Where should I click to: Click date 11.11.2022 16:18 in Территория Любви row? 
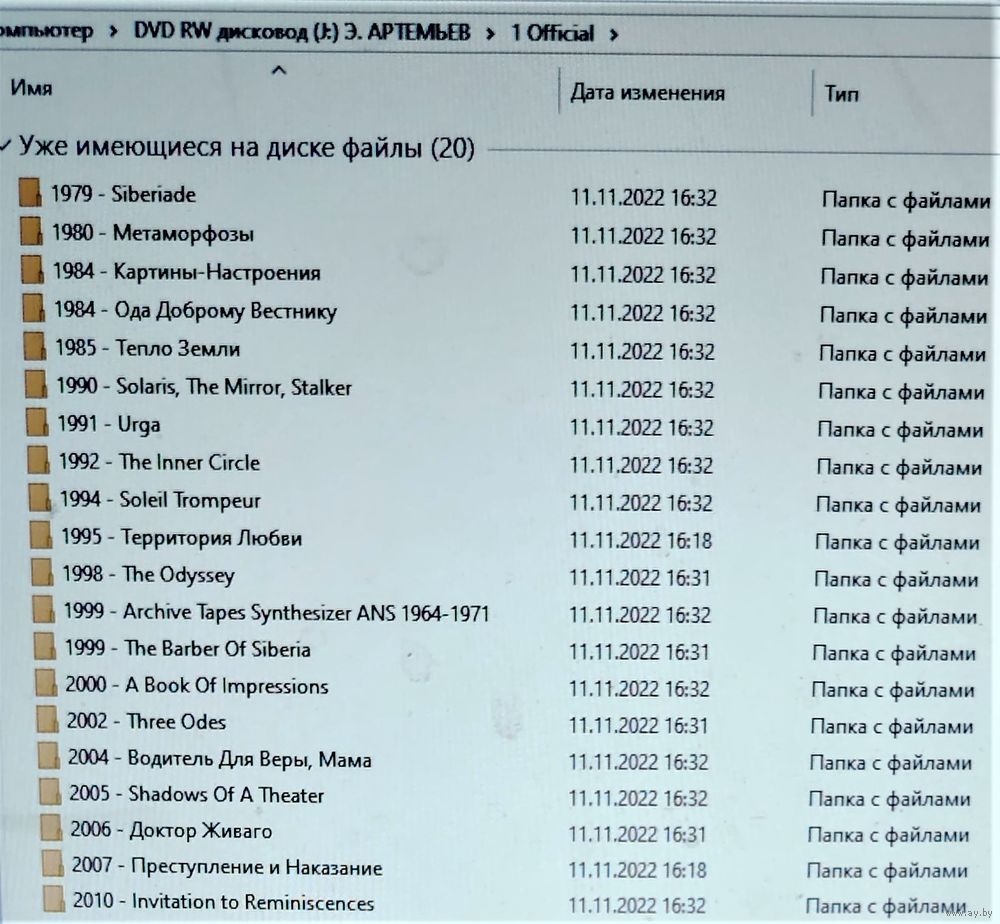click(640, 541)
